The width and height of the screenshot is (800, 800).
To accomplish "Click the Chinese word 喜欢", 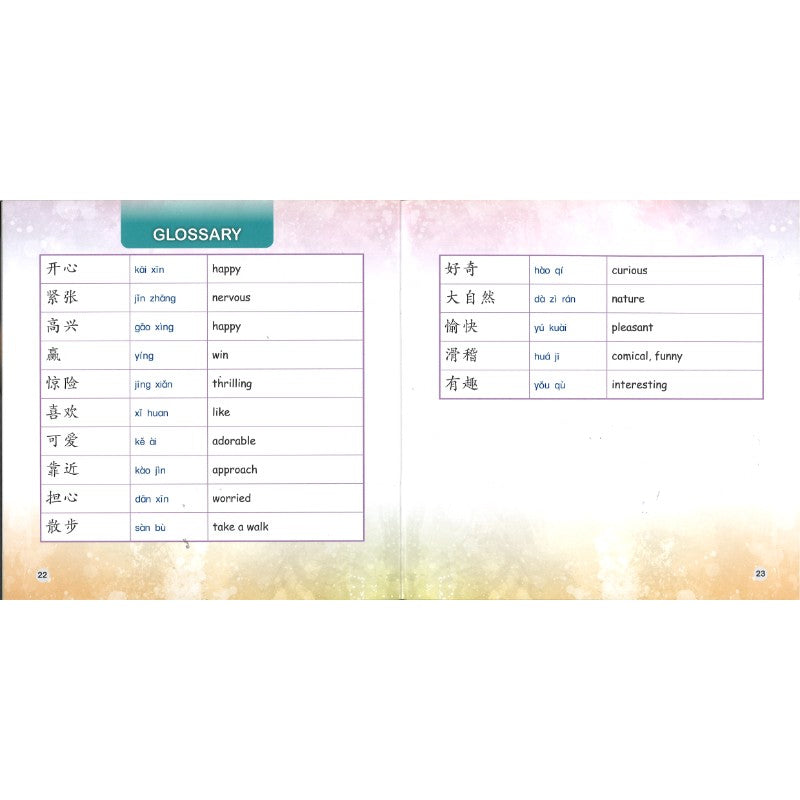I will click(62, 412).
